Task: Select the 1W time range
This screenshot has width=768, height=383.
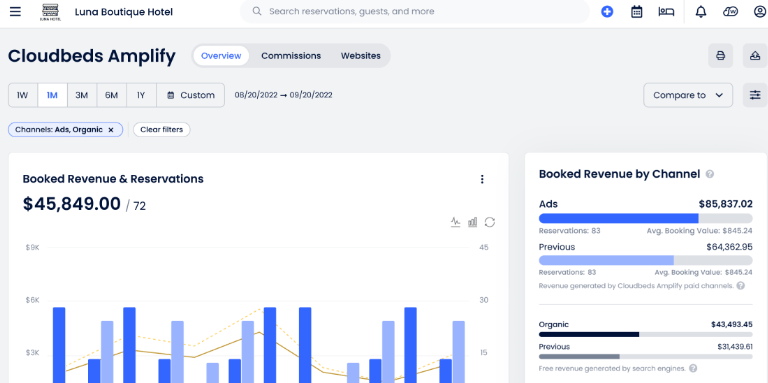Action: point(23,95)
